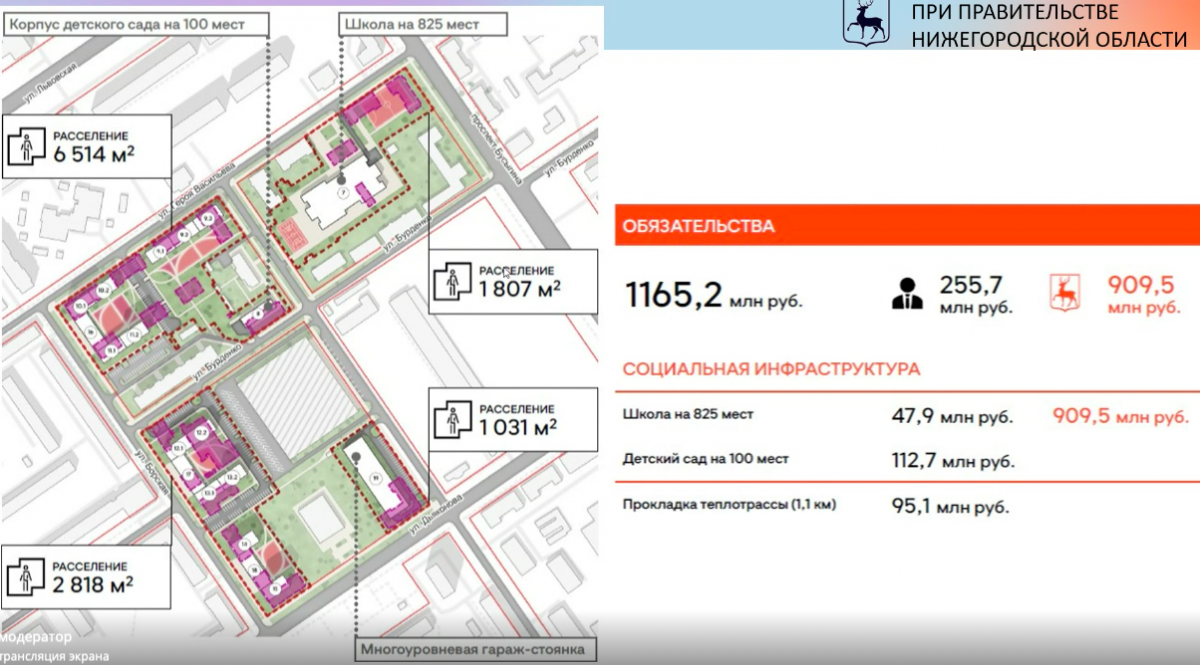Click the '1 031 м²' resettlement area value

coord(517,427)
